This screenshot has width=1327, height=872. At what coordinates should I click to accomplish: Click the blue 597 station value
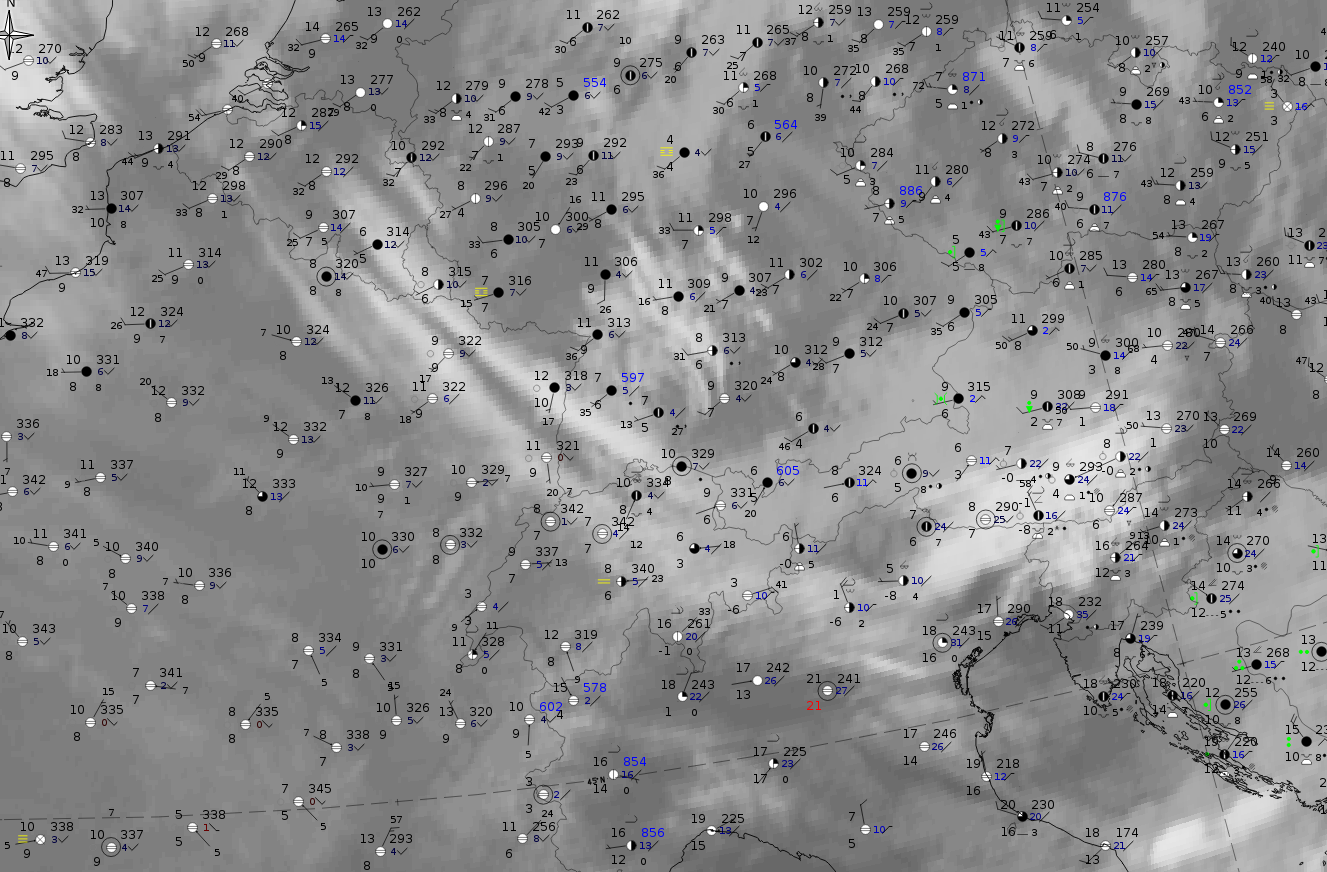[x=632, y=378]
